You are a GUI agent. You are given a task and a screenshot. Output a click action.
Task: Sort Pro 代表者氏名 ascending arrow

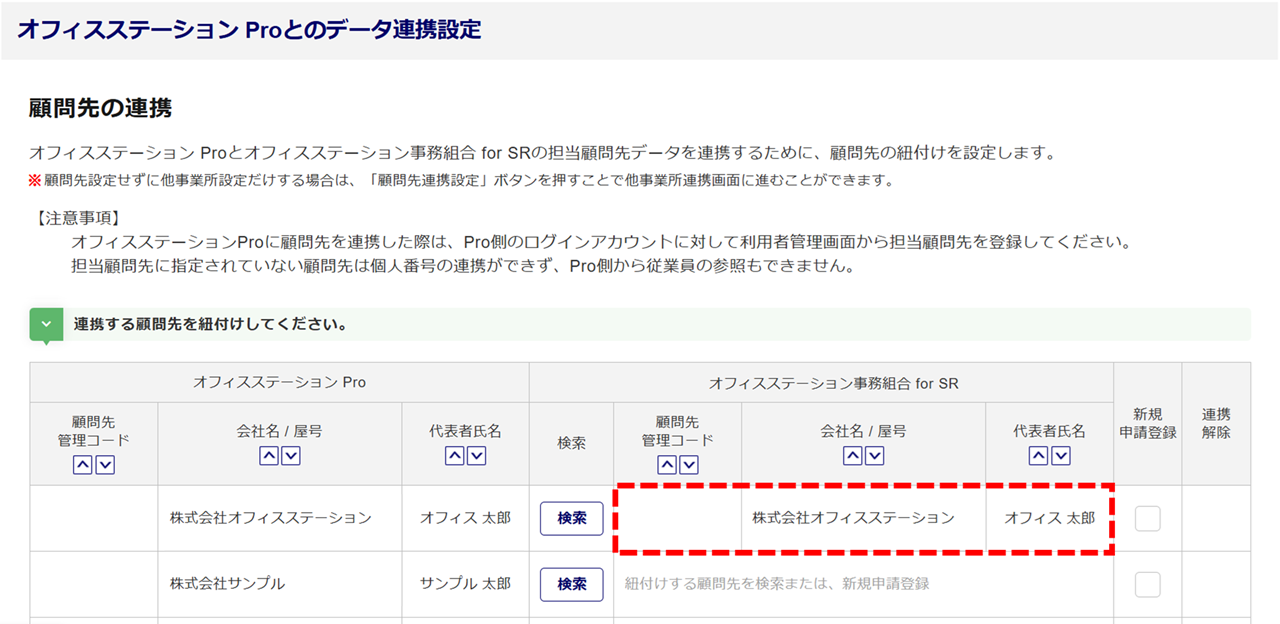pyautogui.click(x=454, y=456)
